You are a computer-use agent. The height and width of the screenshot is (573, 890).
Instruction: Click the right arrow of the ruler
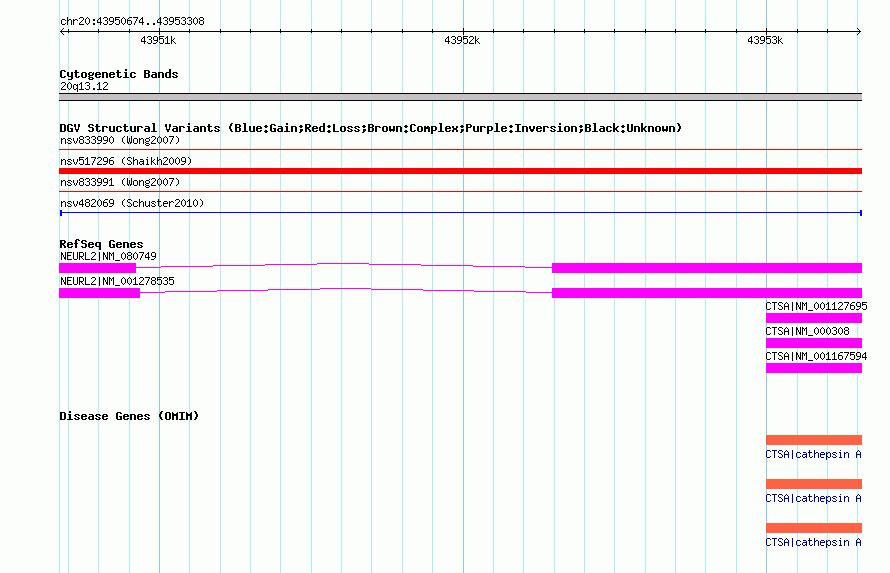[x=858, y=31]
